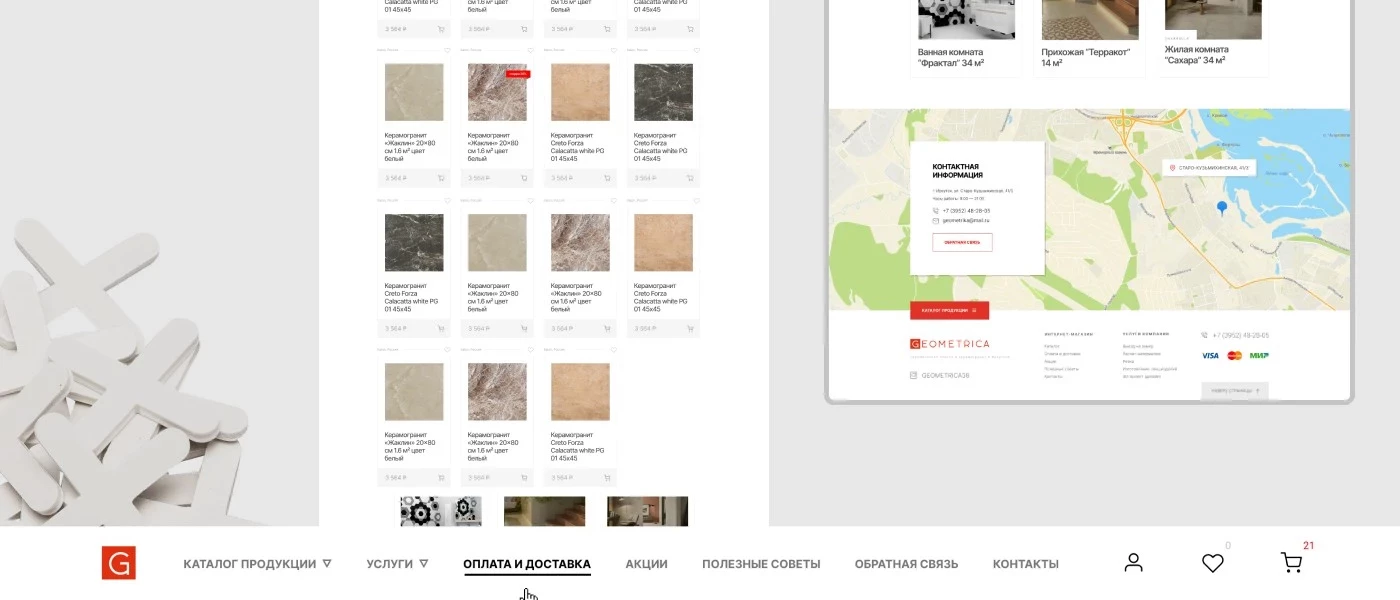Favorite the tile with the red discount badge
This screenshot has width=1400, height=600.
[530, 50]
